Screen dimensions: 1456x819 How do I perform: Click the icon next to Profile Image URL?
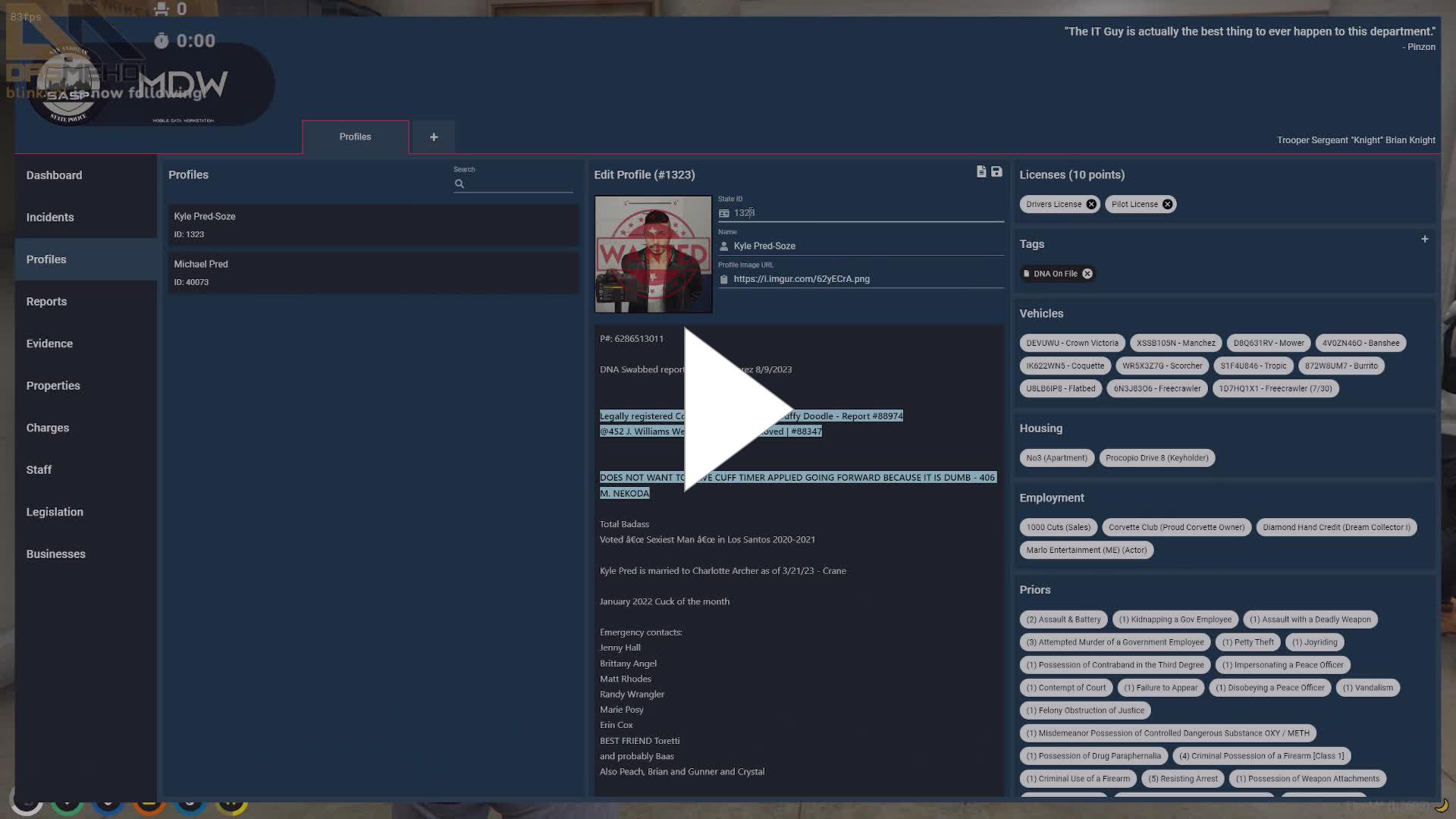(x=723, y=279)
